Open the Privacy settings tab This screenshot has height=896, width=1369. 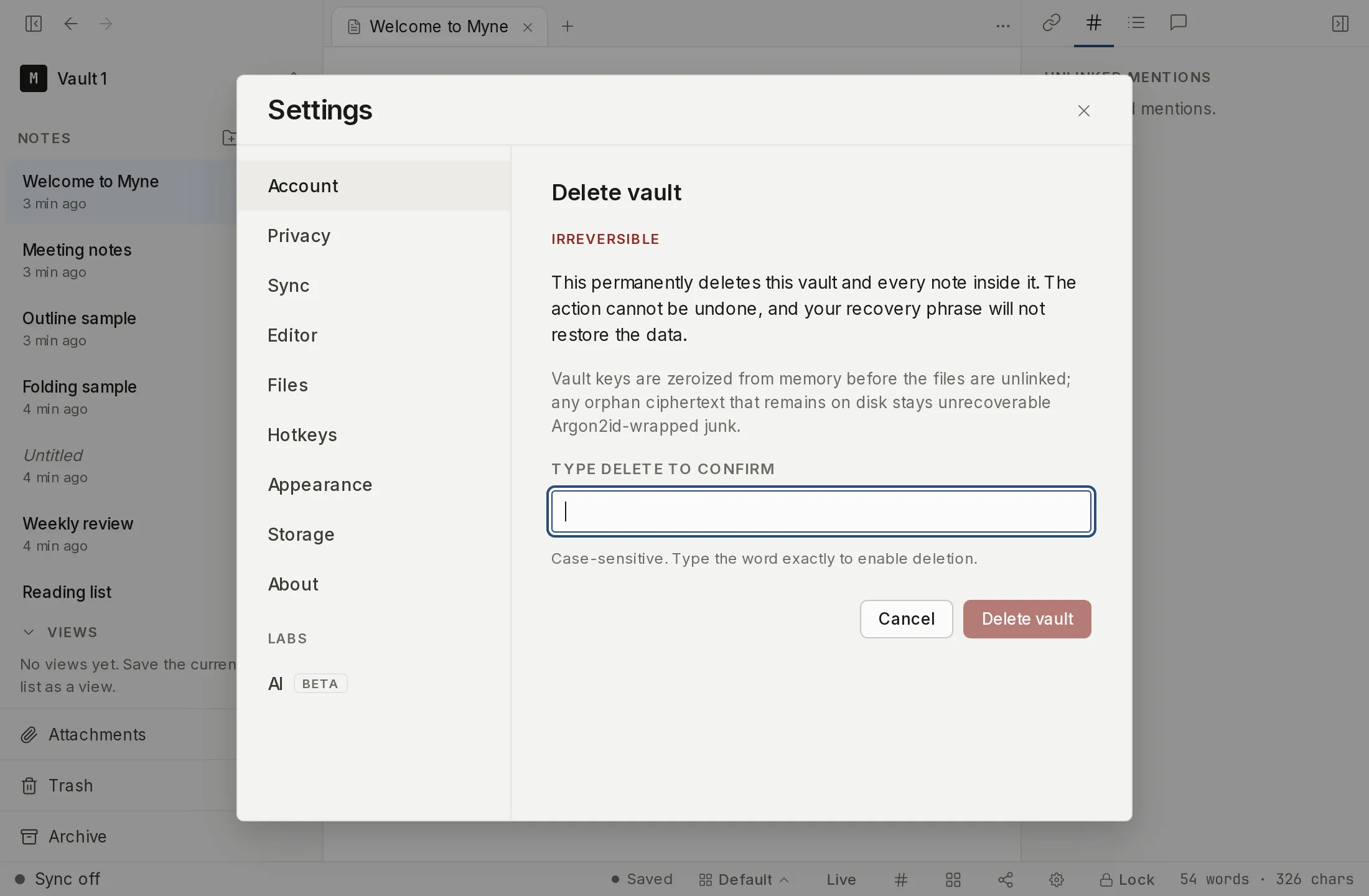click(374, 235)
